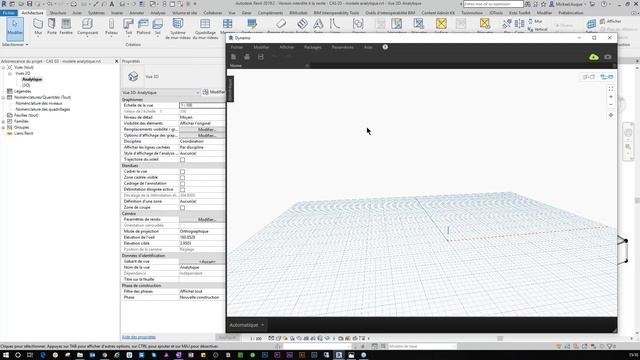Select the Mur (wall) tool in the ribbon

pos(38,27)
